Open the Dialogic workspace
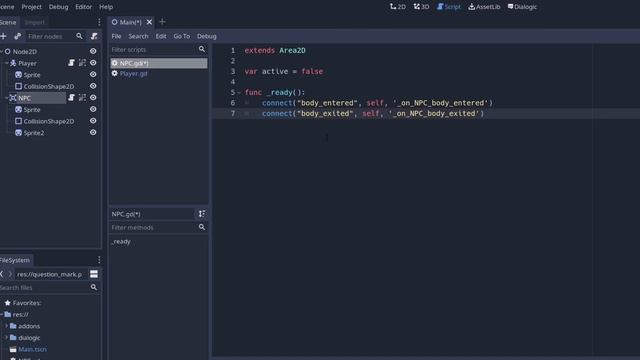640x360 pixels. [x=522, y=7]
